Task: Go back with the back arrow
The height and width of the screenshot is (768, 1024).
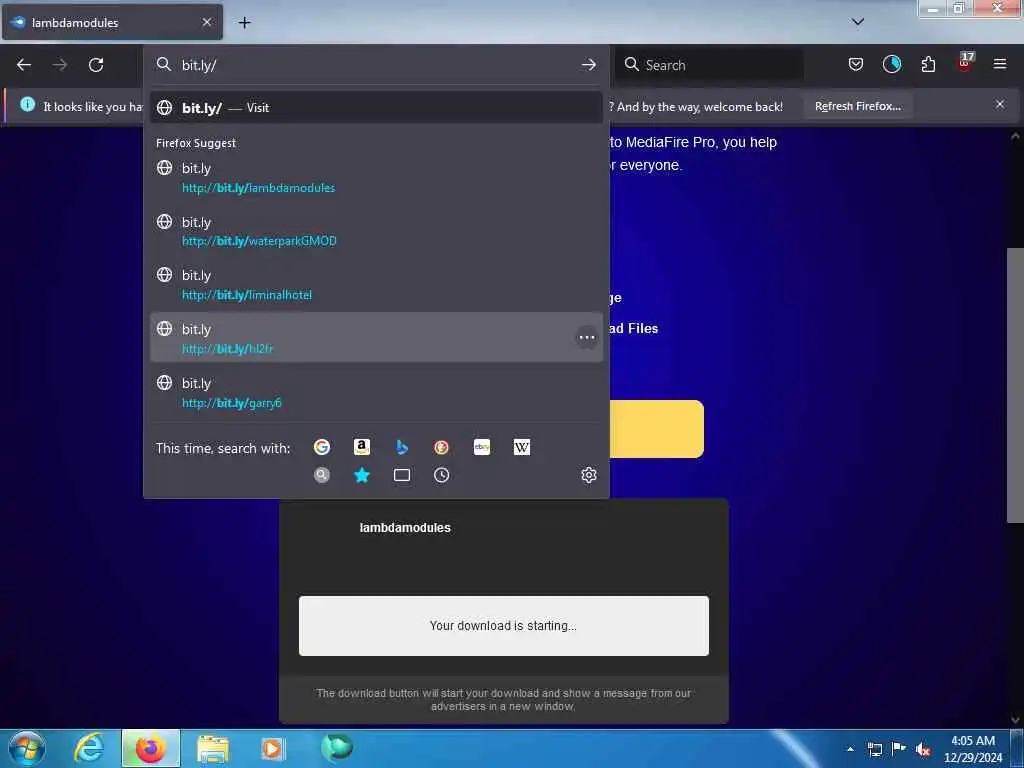Action: click(24, 65)
